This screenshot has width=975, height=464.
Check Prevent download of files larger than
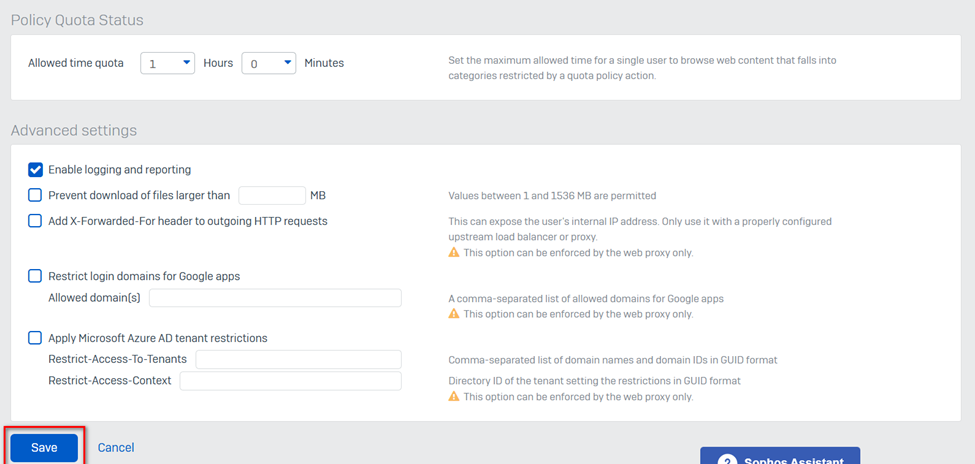tap(35, 196)
